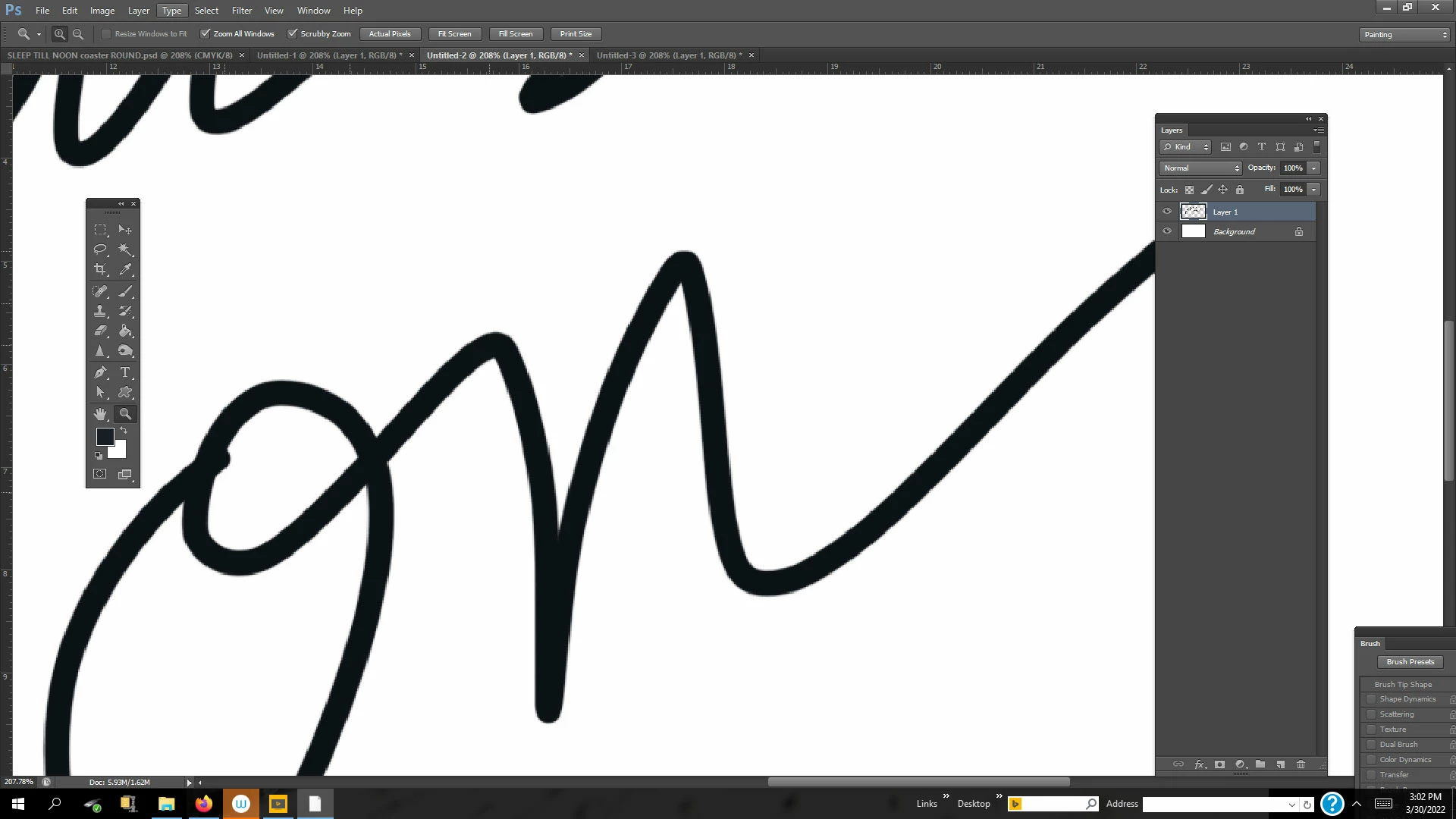This screenshot has width=1456, height=819.
Task: Switch to Untitled-3 document tab
Action: click(x=668, y=55)
